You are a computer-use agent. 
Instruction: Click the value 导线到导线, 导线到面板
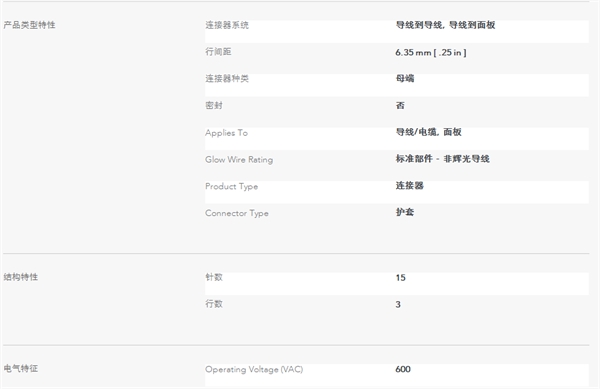pos(445,25)
